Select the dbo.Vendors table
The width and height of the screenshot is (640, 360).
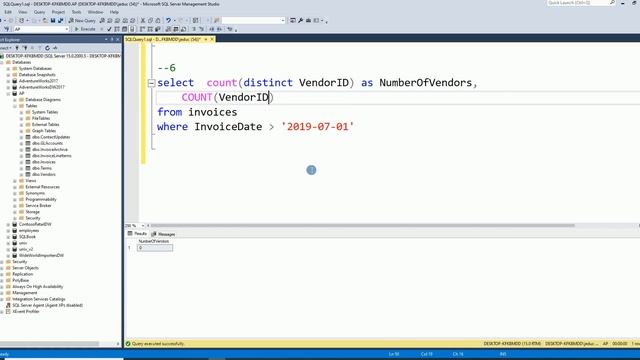[x=44, y=174]
